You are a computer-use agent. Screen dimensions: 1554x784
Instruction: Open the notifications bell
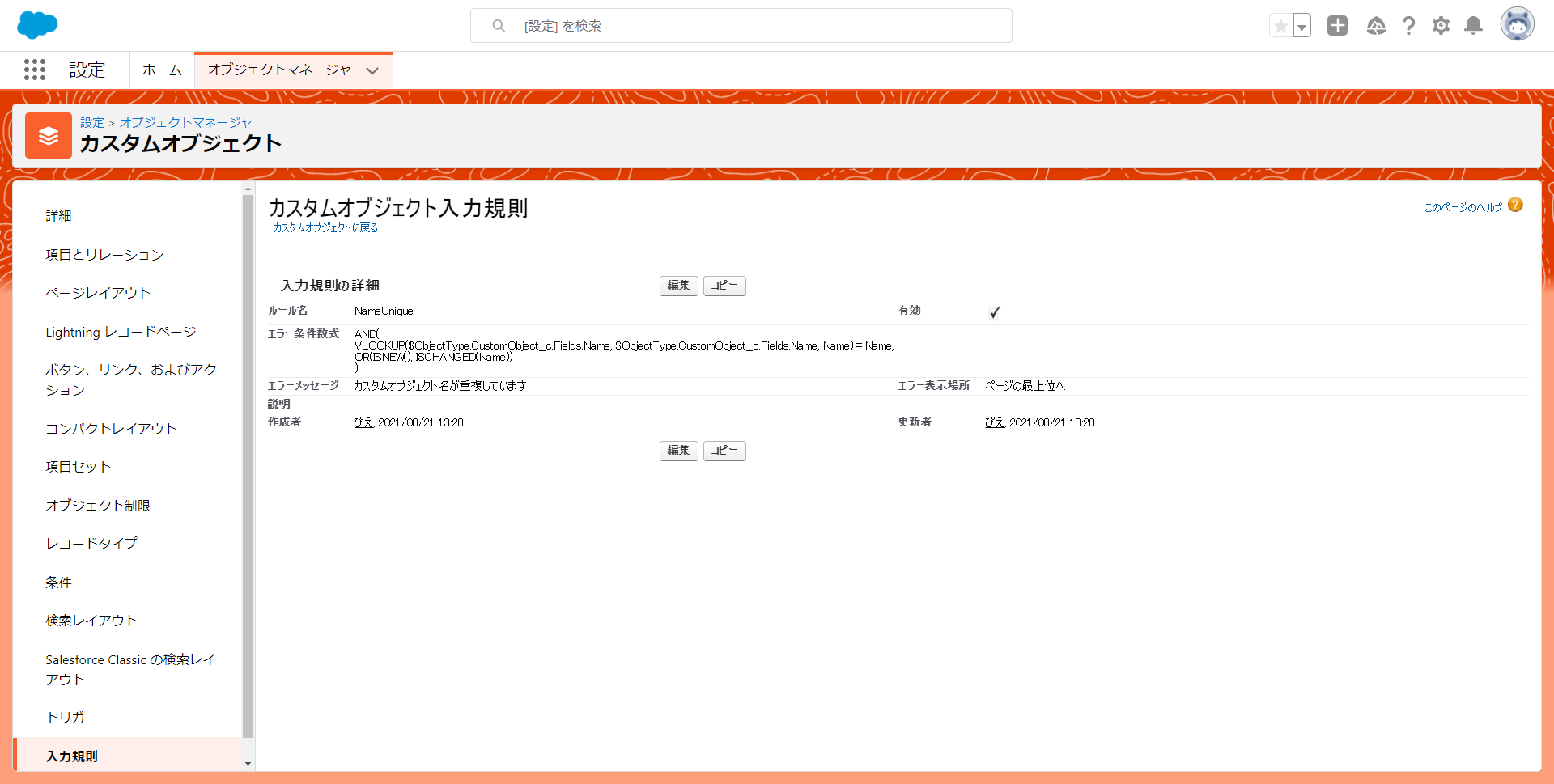click(x=1474, y=26)
